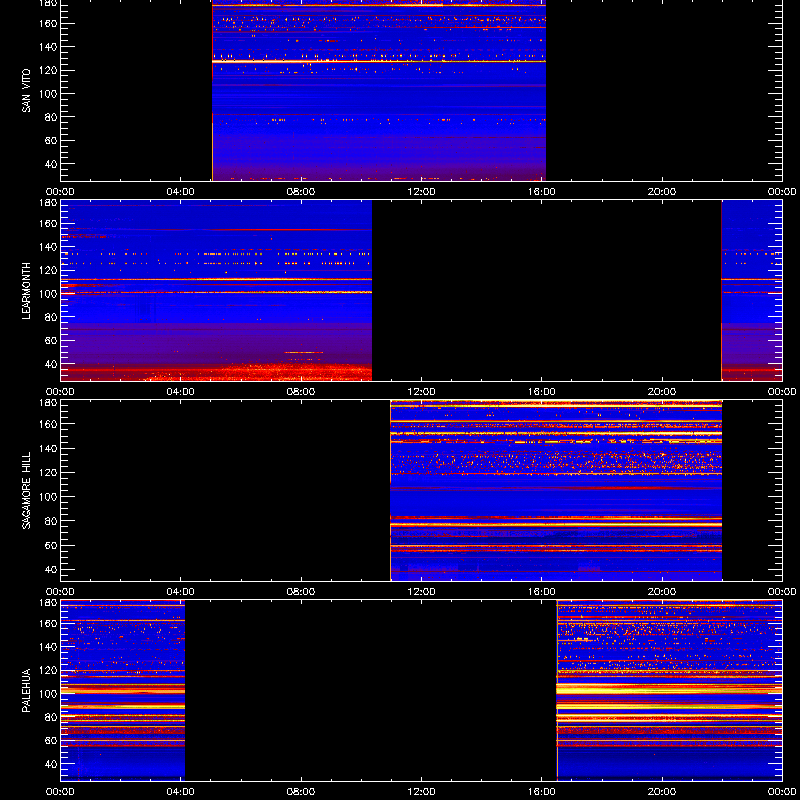800x800 pixels.
Task: Select Learmonth spectrogram block after 22:00
Action: [752, 290]
